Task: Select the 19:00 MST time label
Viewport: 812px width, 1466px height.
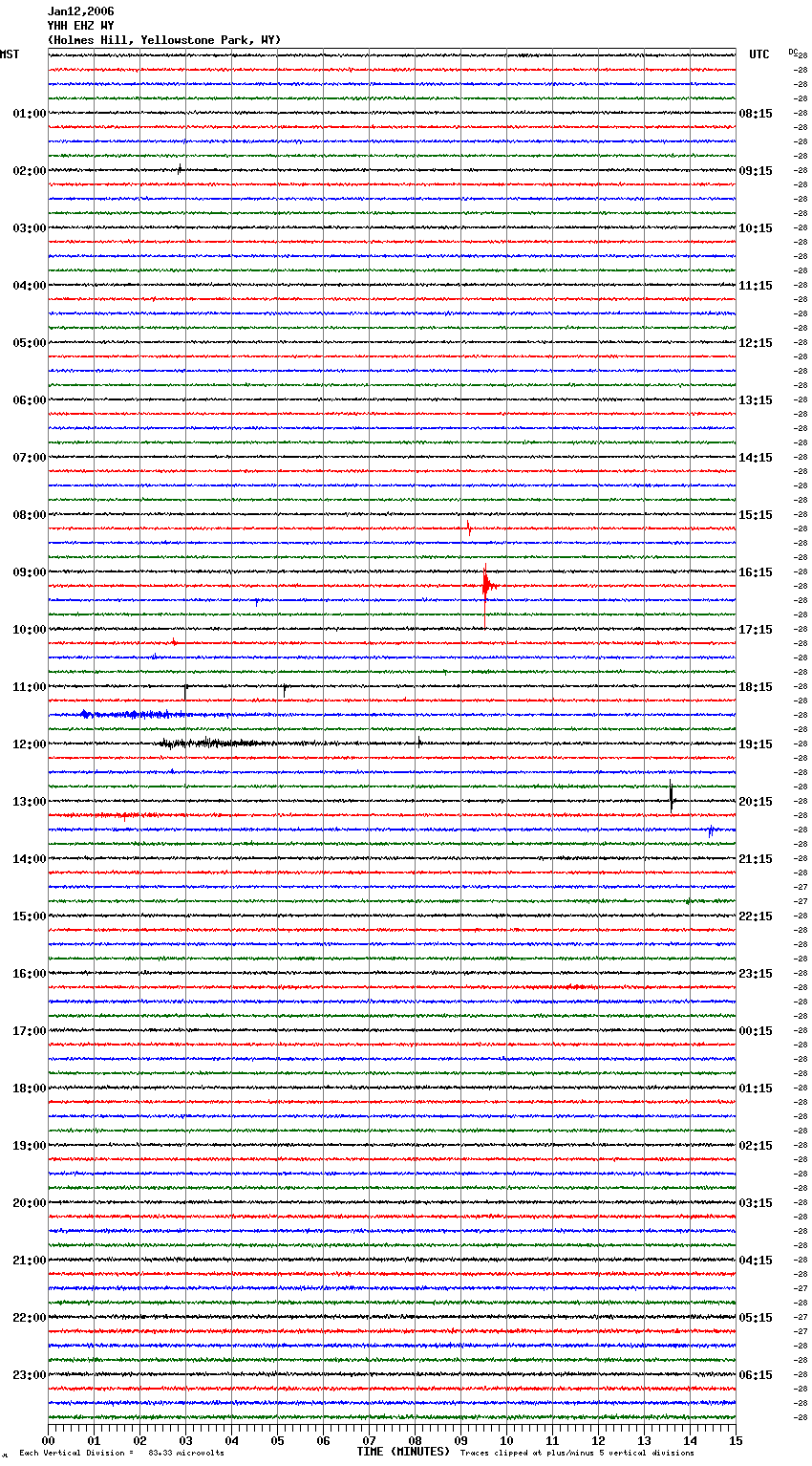Action: (x=29, y=1146)
